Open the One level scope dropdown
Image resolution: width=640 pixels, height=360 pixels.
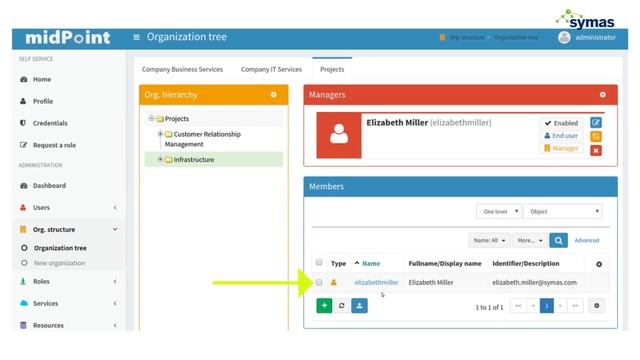point(499,211)
